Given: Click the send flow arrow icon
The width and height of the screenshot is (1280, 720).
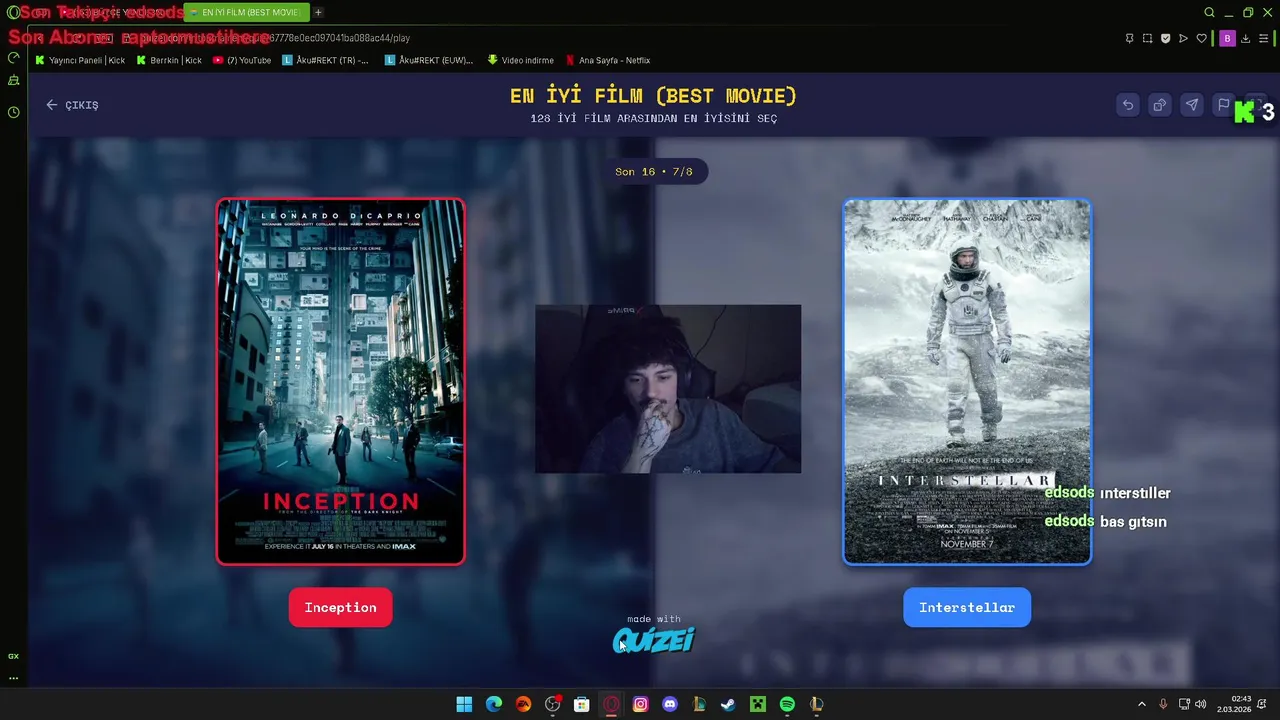Looking at the screenshot, I should 1183,38.
